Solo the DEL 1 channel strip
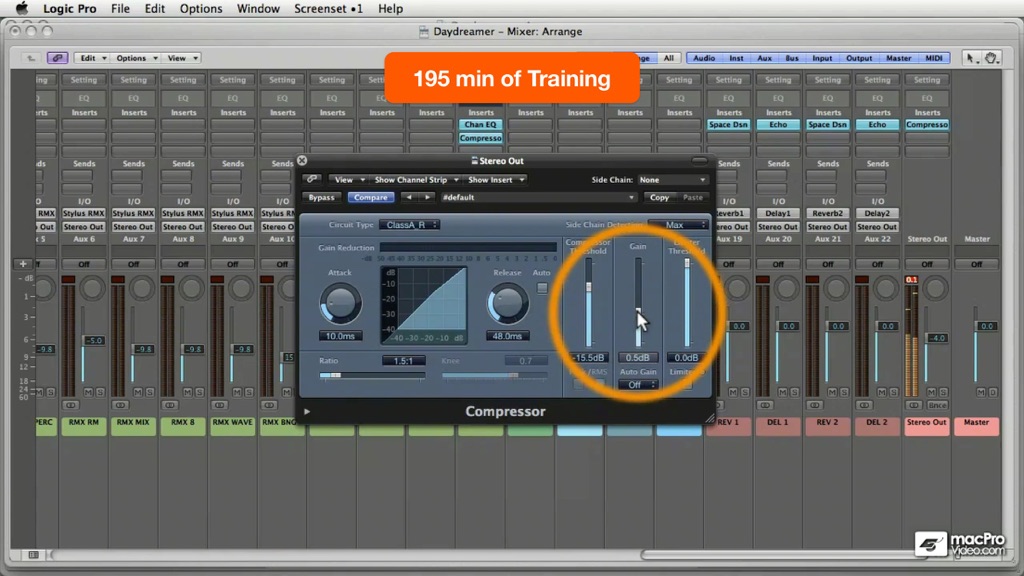 click(794, 392)
